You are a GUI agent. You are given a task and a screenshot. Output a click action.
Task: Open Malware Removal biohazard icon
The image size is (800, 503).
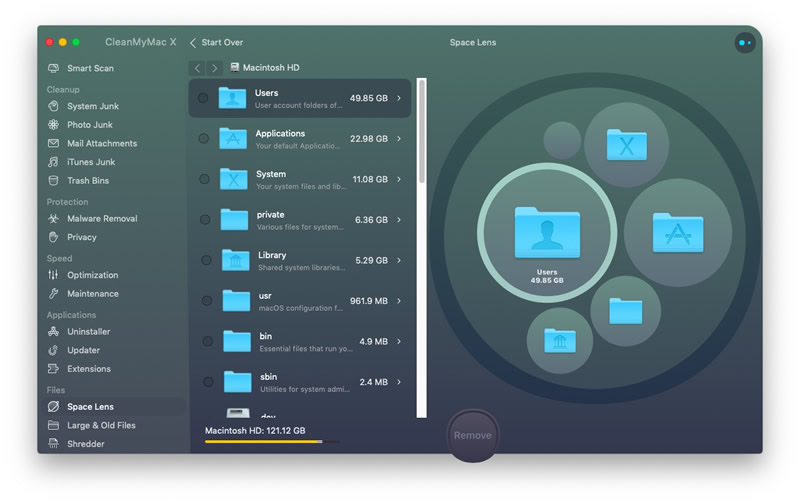pos(53,218)
